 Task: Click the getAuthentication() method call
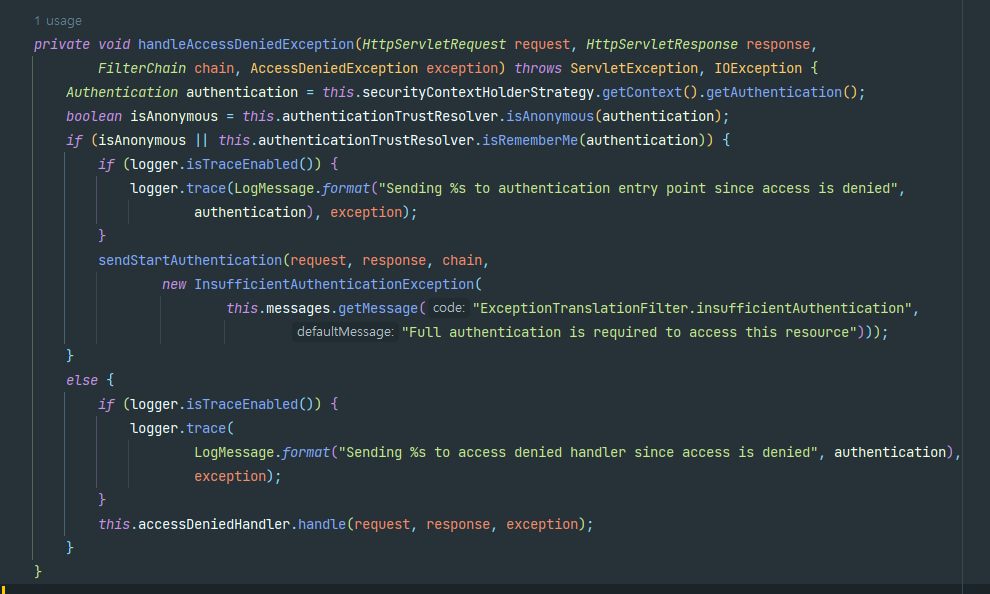[x=782, y=93]
